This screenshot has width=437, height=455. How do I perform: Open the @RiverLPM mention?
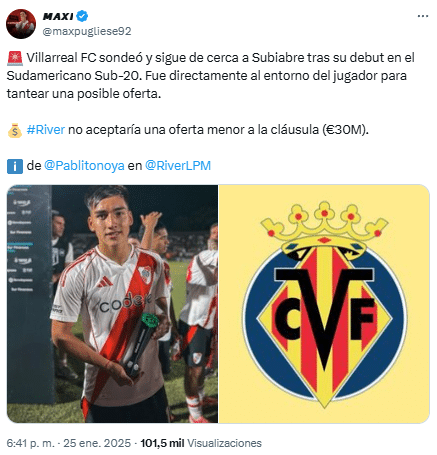pyautogui.click(x=178, y=166)
